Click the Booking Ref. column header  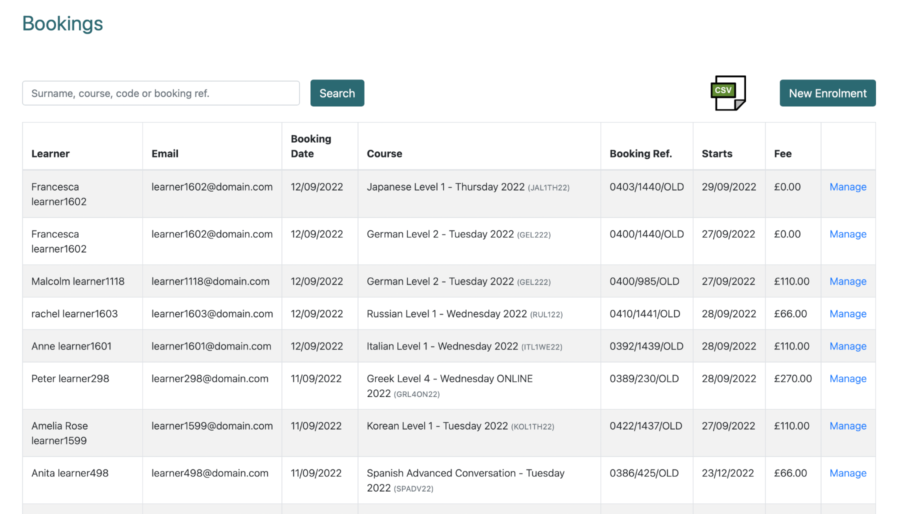[641, 154]
